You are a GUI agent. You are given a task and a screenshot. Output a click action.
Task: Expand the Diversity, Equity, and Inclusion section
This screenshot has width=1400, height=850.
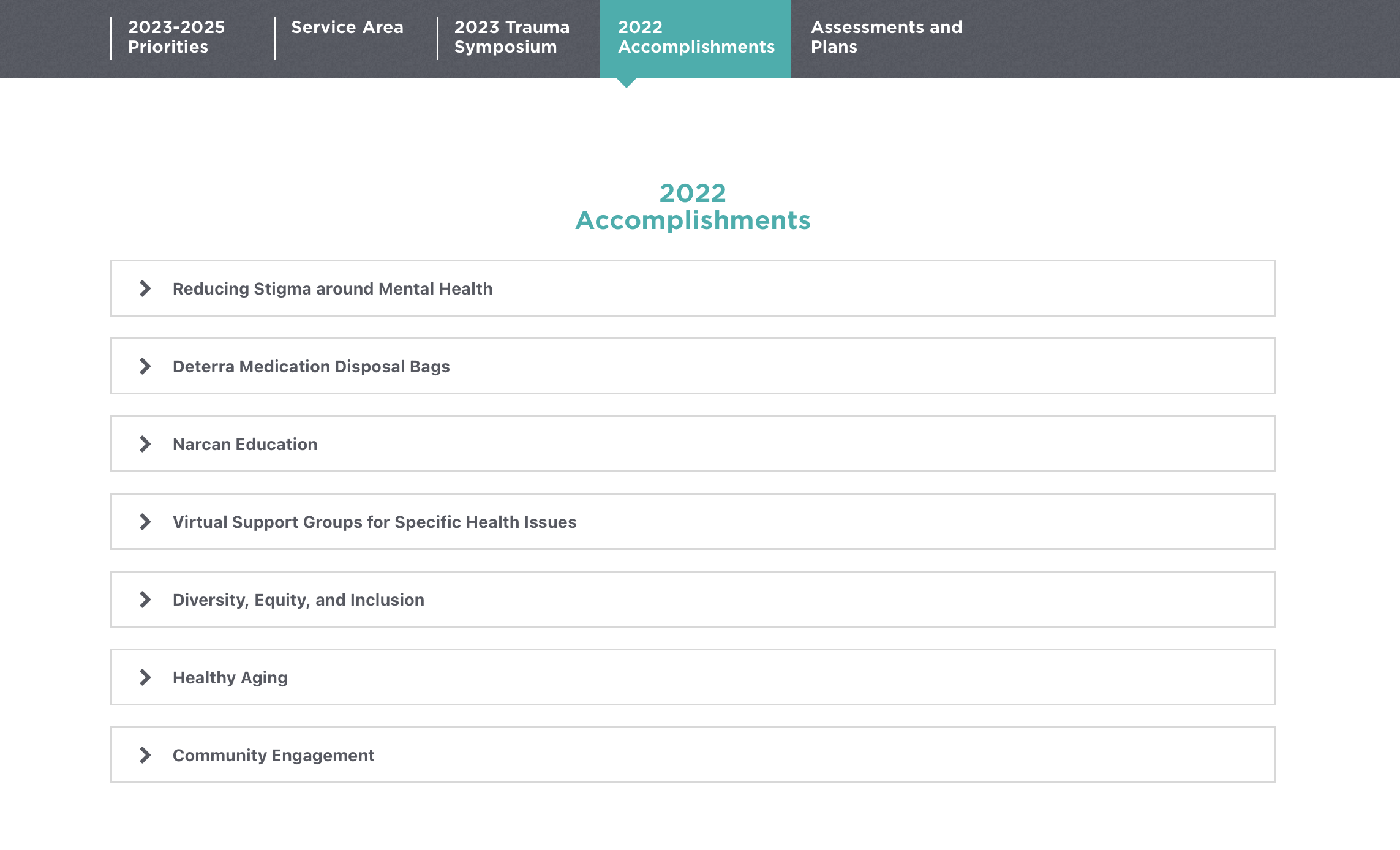(298, 600)
